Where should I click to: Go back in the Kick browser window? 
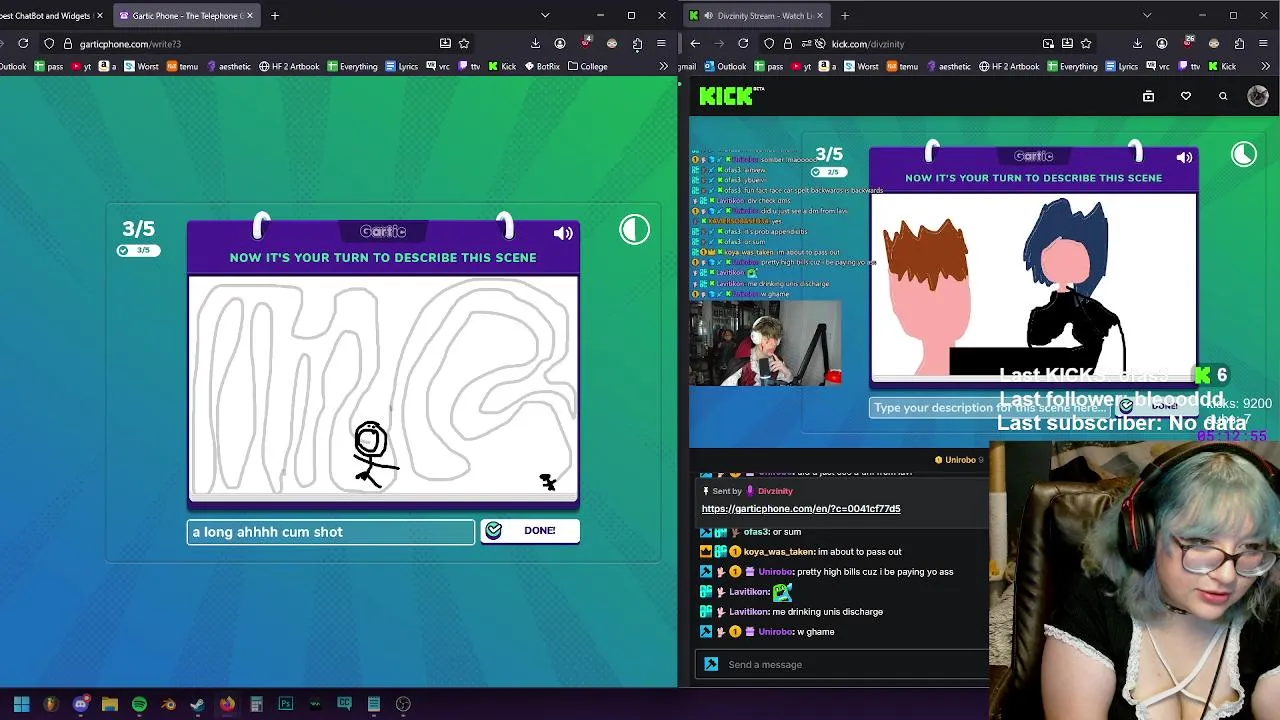coord(695,44)
